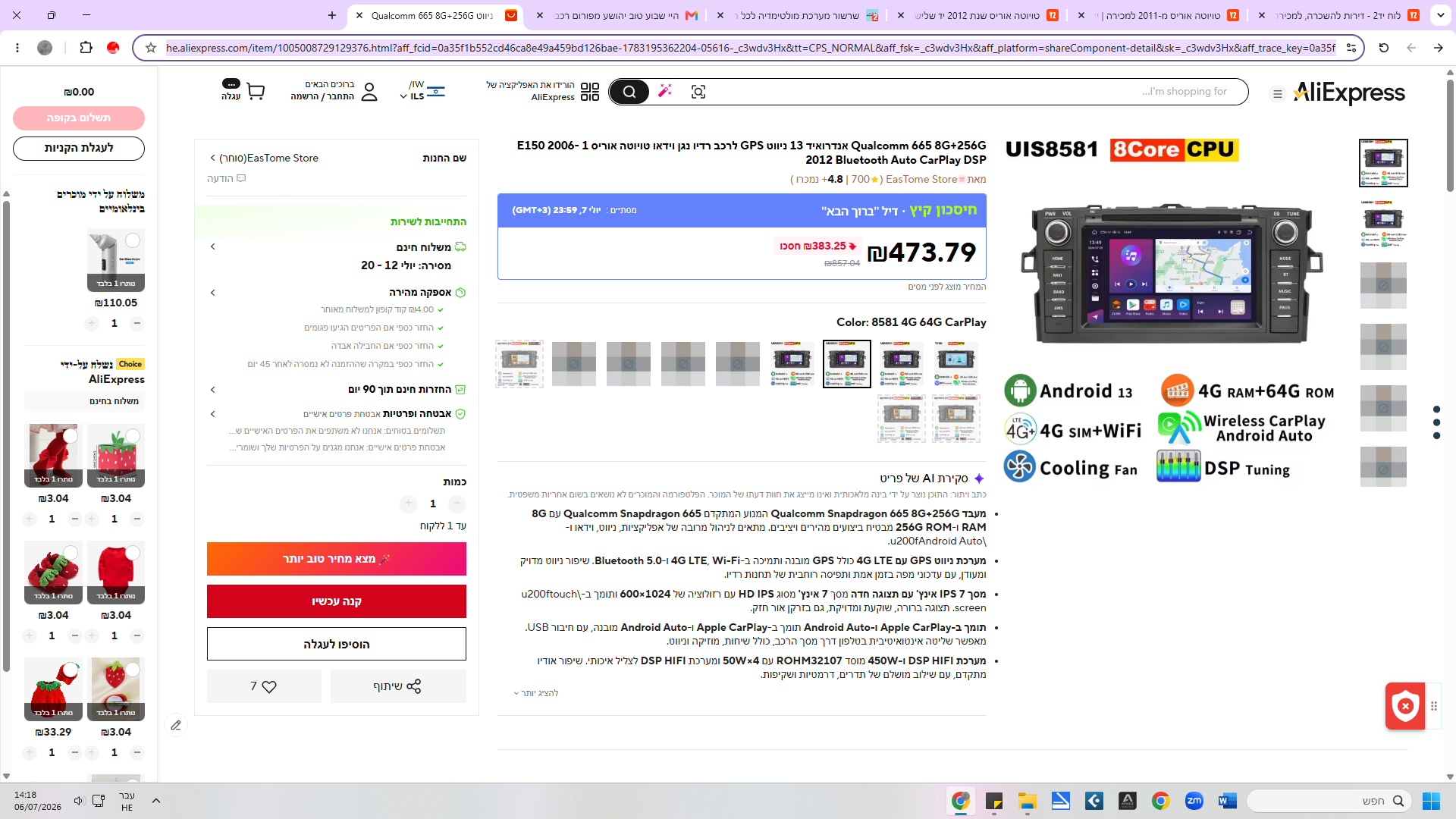The height and width of the screenshot is (819, 1456).
Task: Select the hair dryer item checkbox
Action: [x=133, y=240]
